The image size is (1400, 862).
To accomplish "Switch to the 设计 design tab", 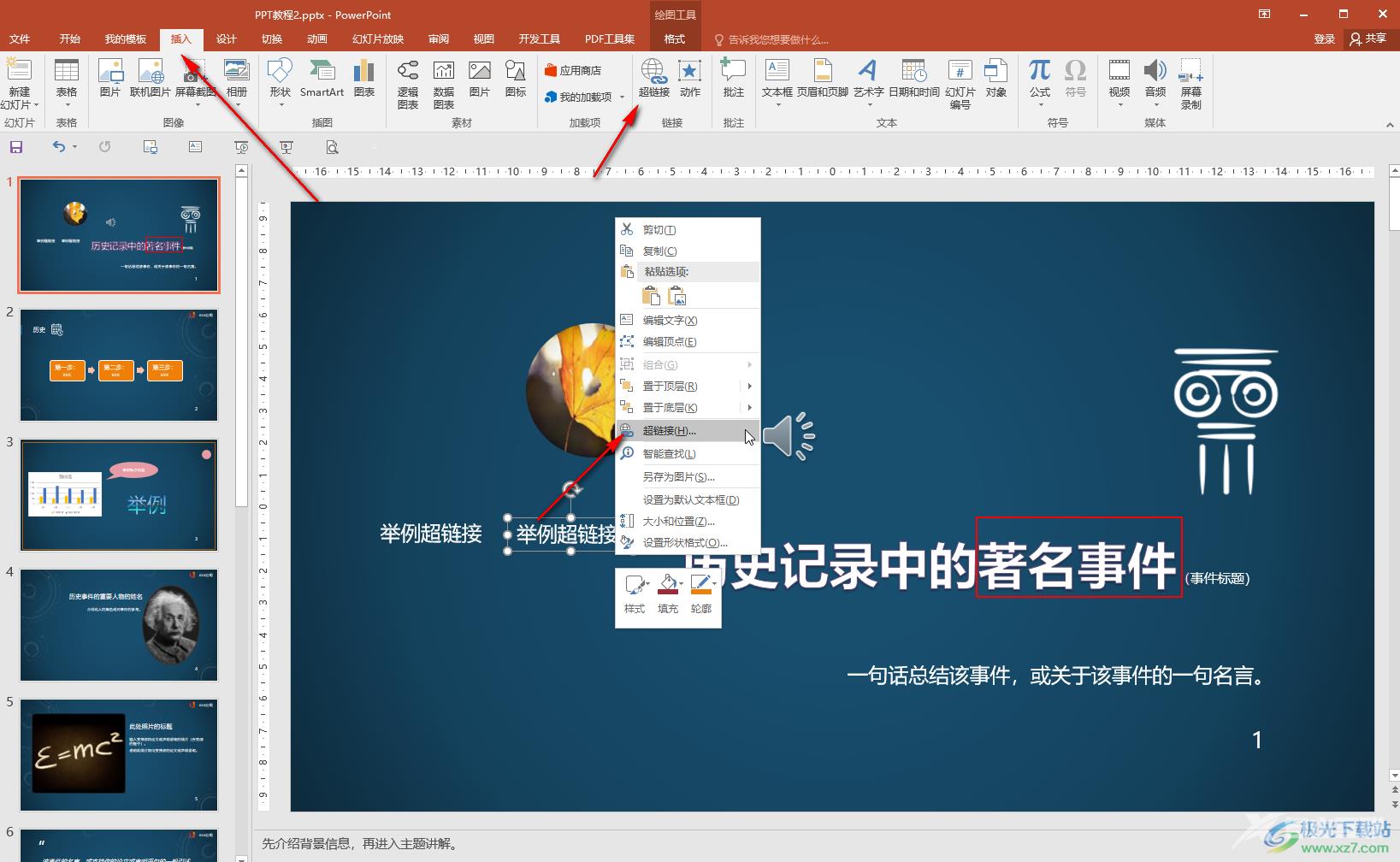I will click(226, 39).
